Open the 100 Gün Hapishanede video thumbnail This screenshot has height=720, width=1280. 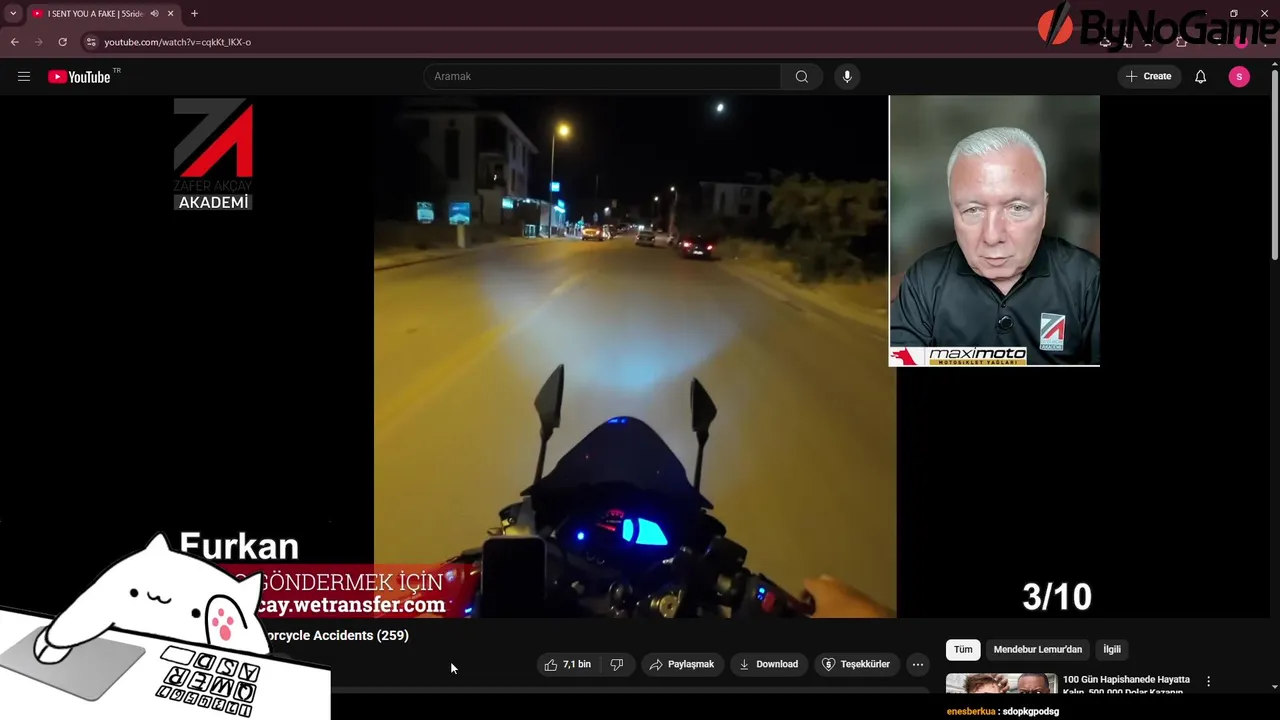click(1001, 683)
